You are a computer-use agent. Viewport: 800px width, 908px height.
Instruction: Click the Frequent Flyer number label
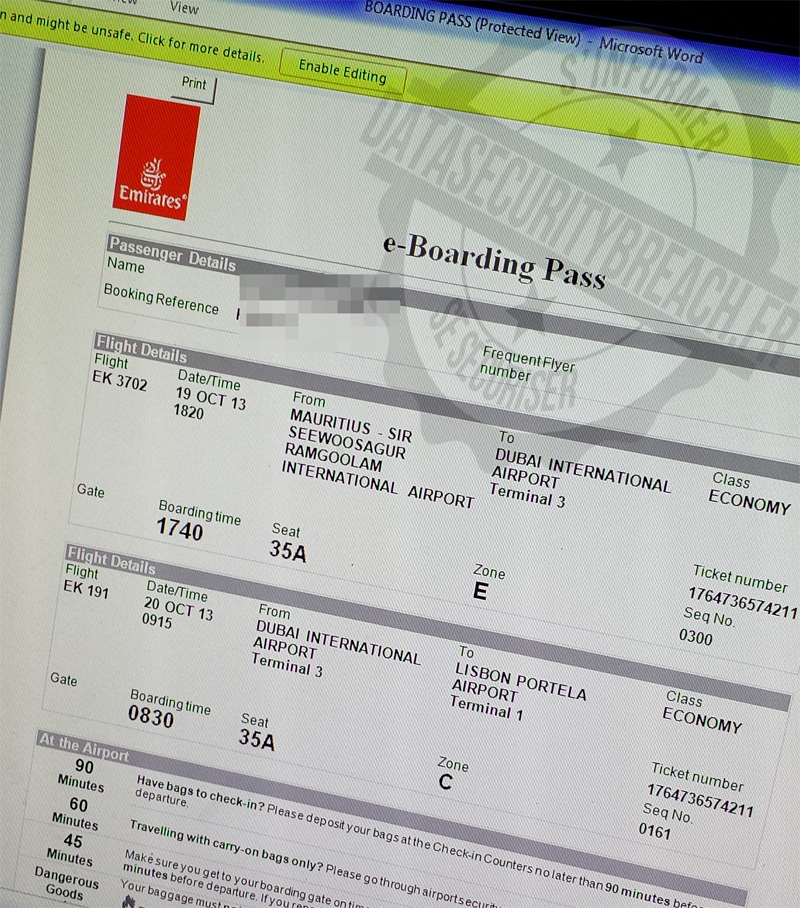(x=527, y=364)
